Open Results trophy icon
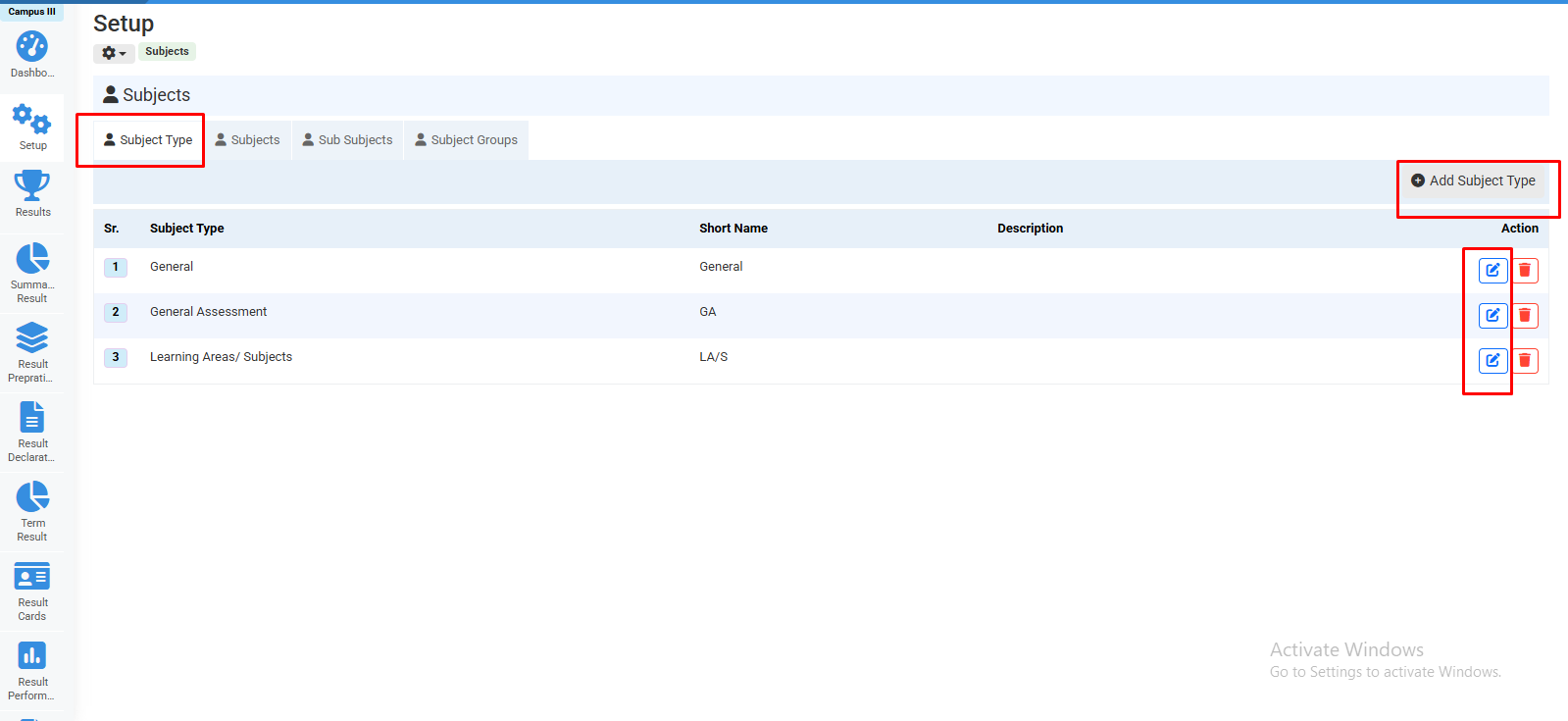Viewport: 1568px width, 721px height. (x=32, y=185)
